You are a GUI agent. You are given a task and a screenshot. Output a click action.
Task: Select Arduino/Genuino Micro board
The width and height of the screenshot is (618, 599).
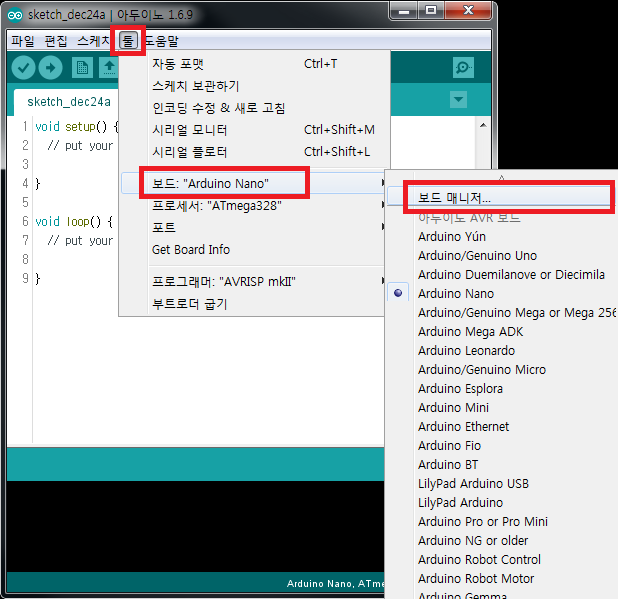pyautogui.click(x=482, y=369)
